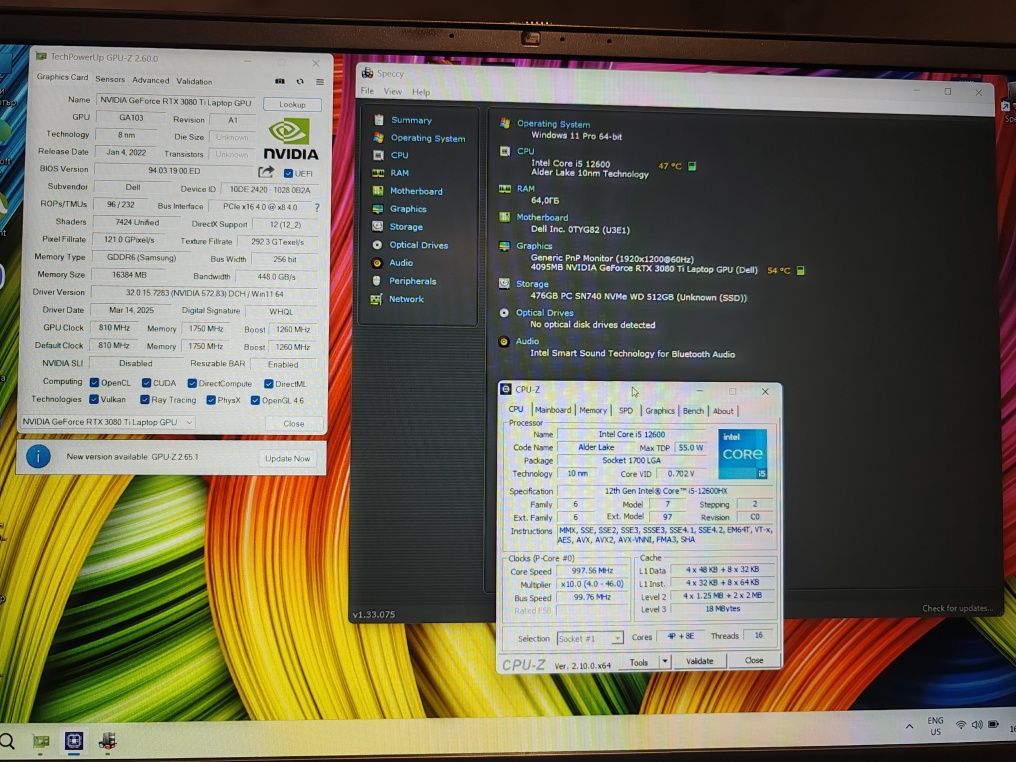Screen dimensions: 1016x762
Task: Click the RAM icon in Speccy sidebar
Action: click(x=378, y=173)
